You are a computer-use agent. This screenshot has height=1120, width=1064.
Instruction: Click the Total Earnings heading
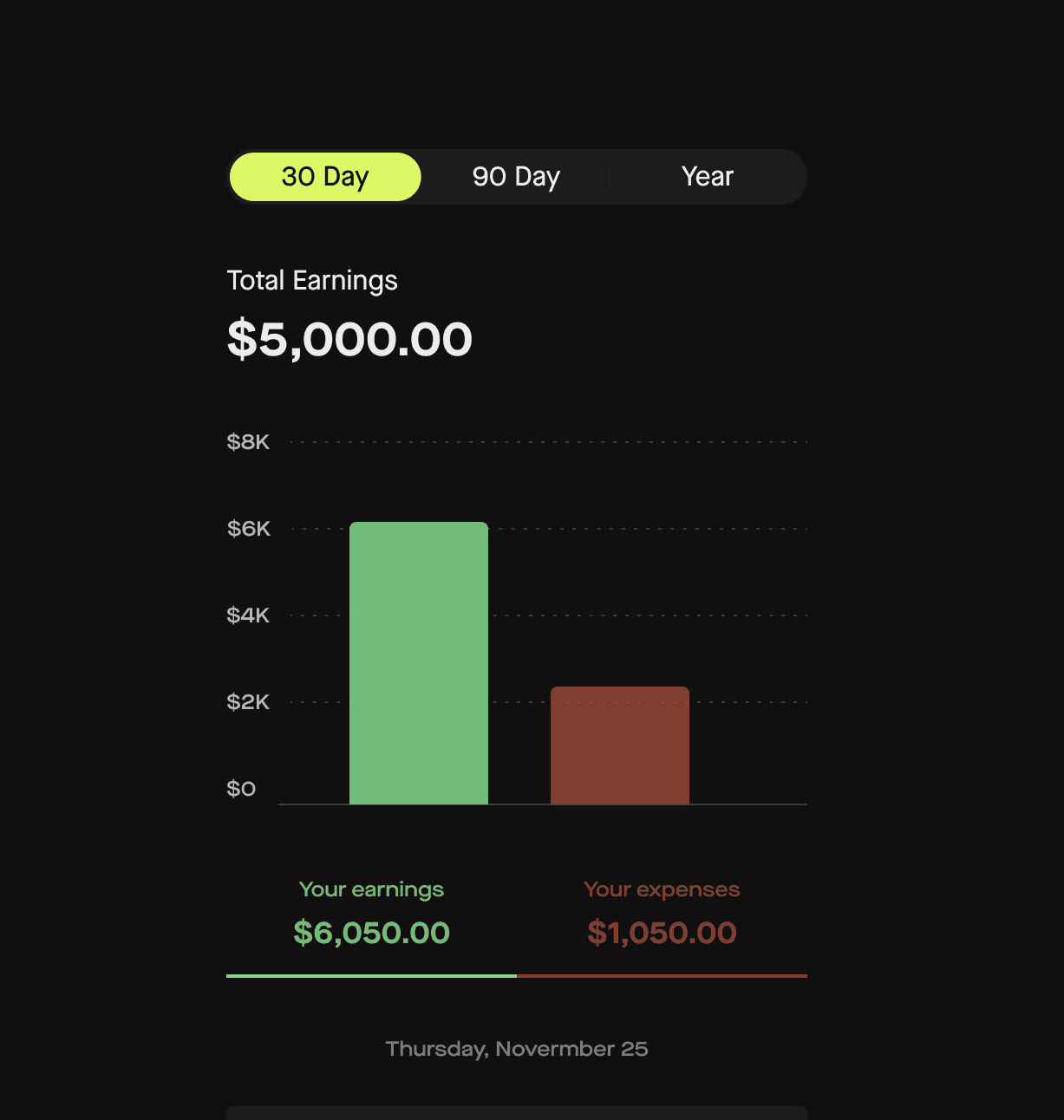tap(312, 281)
